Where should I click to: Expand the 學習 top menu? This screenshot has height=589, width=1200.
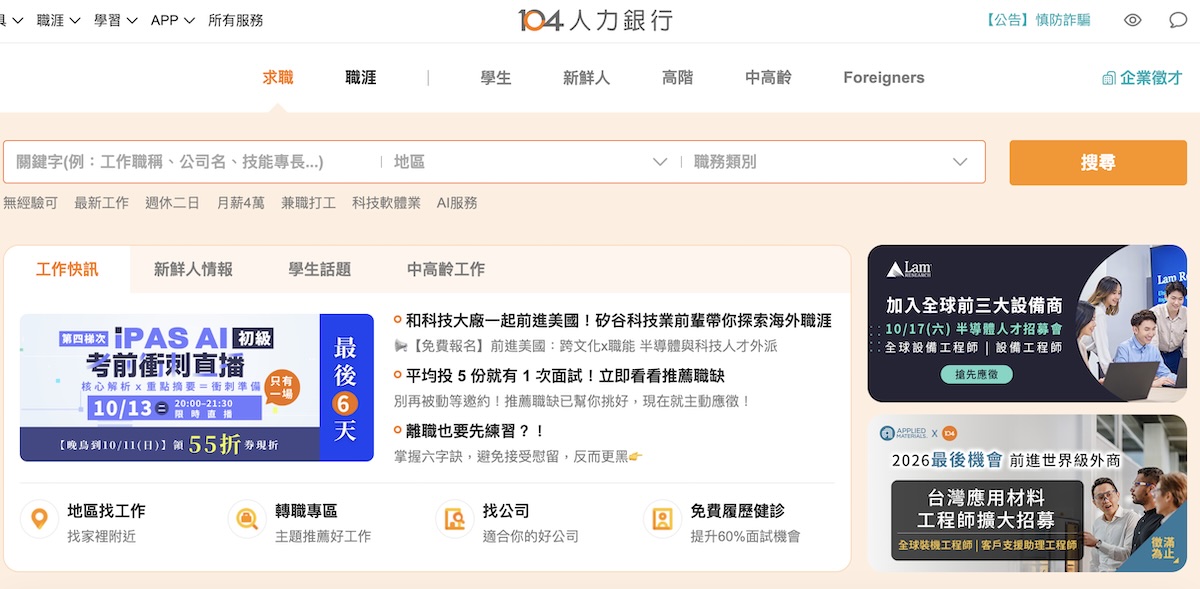point(115,20)
